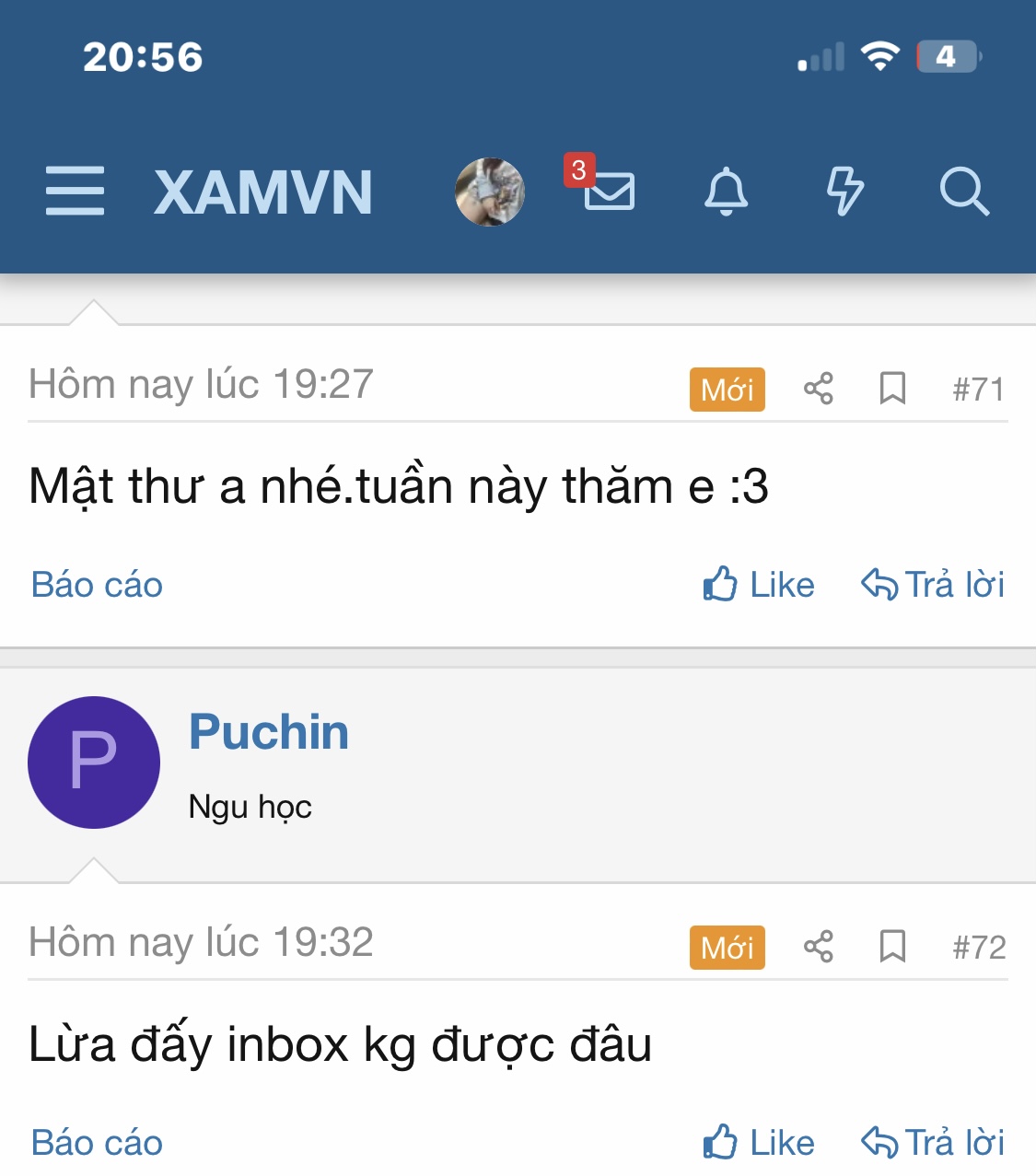This screenshot has width=1036, height=1176.
Task: Open Puchin's user profile name
Action: click(269, 732)
